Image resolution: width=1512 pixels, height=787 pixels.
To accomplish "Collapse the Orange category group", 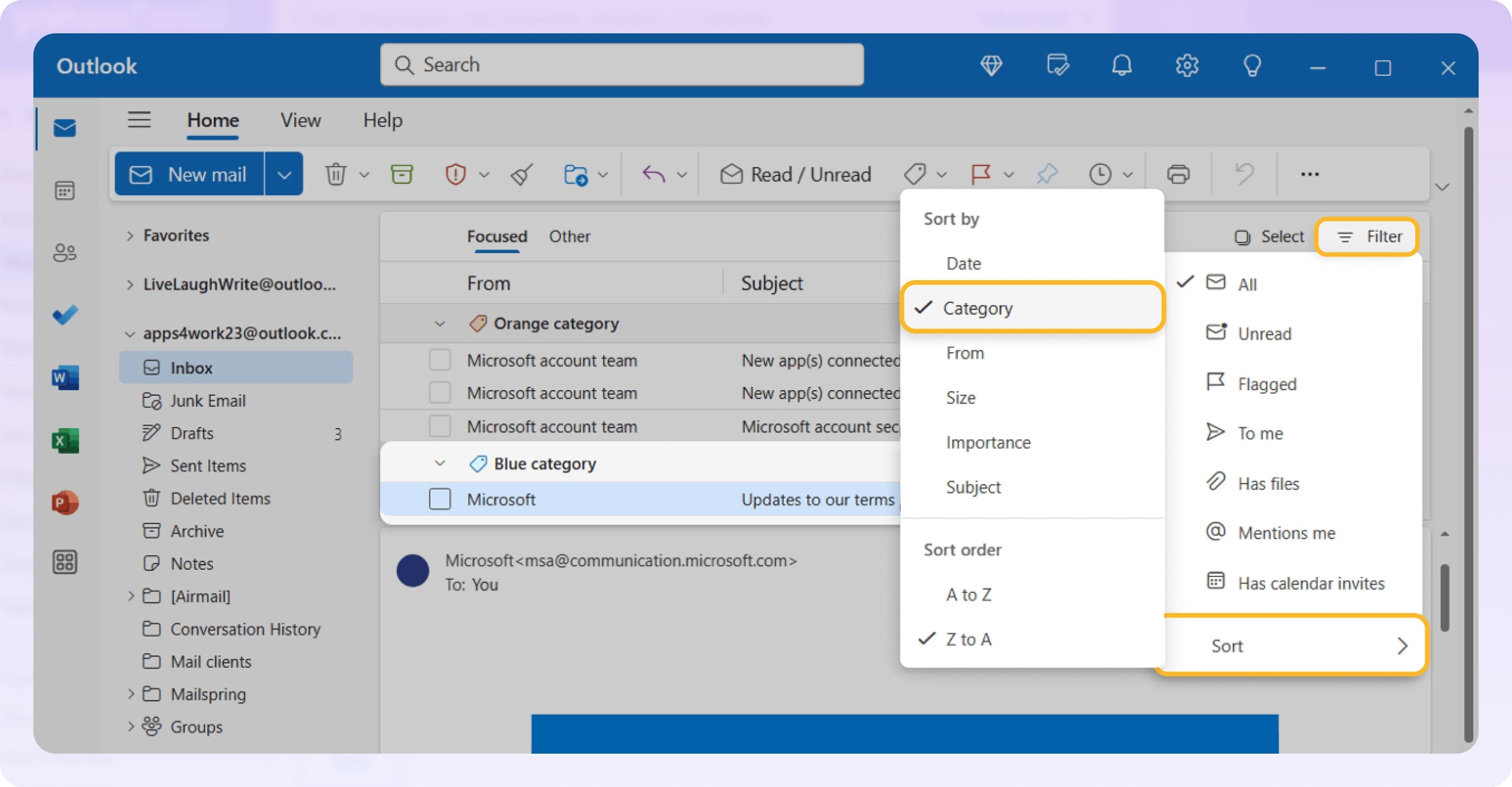I will click(439, 323).
